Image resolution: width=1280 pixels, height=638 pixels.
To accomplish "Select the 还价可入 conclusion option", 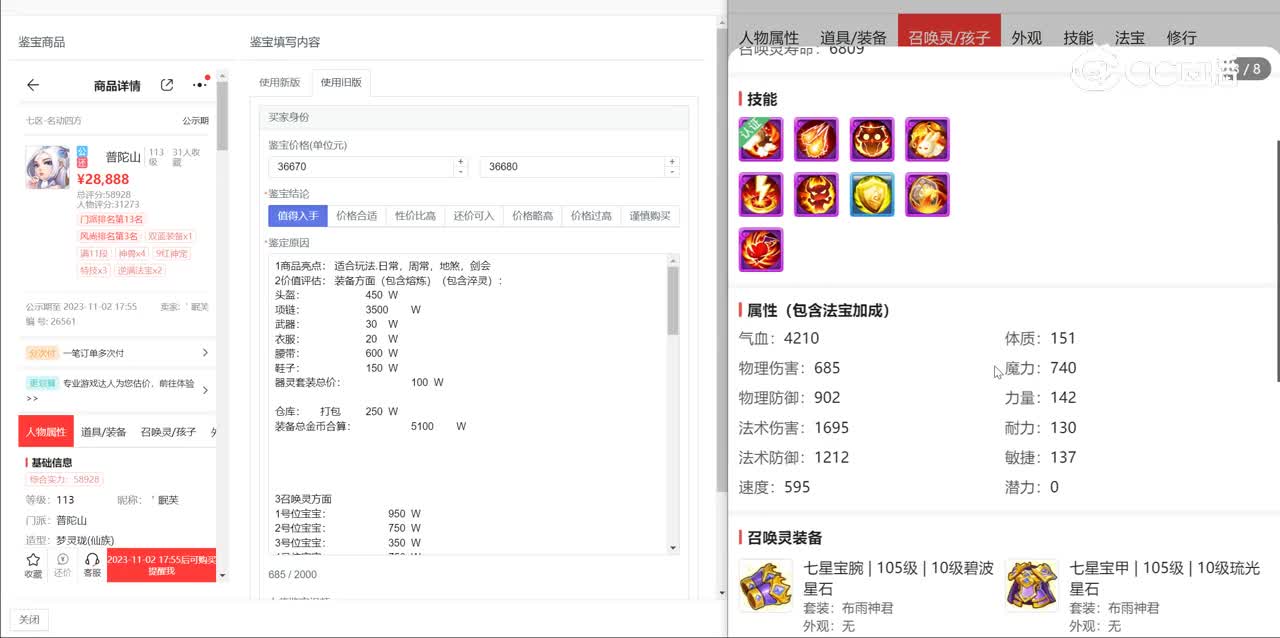I will point(474,215).
